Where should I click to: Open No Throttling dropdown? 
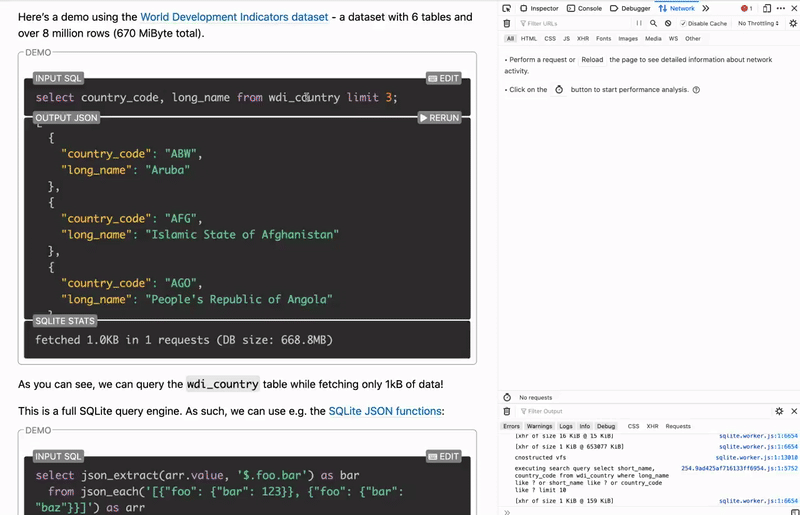[758, 23]
